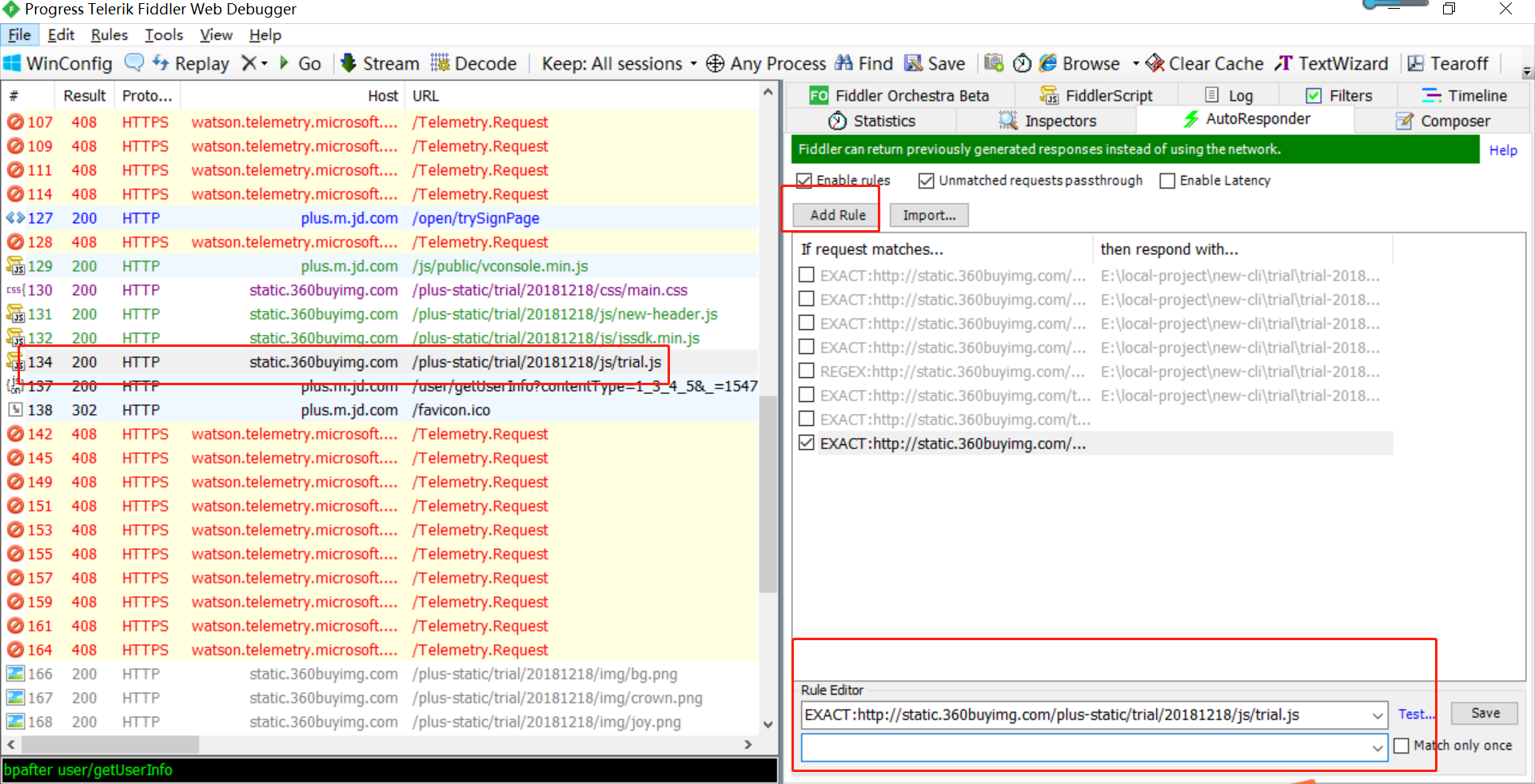1535x784 pixels.
Task: Select session 138 favicon.ico row
Action: pyautogui.click(x=381, y=410)
